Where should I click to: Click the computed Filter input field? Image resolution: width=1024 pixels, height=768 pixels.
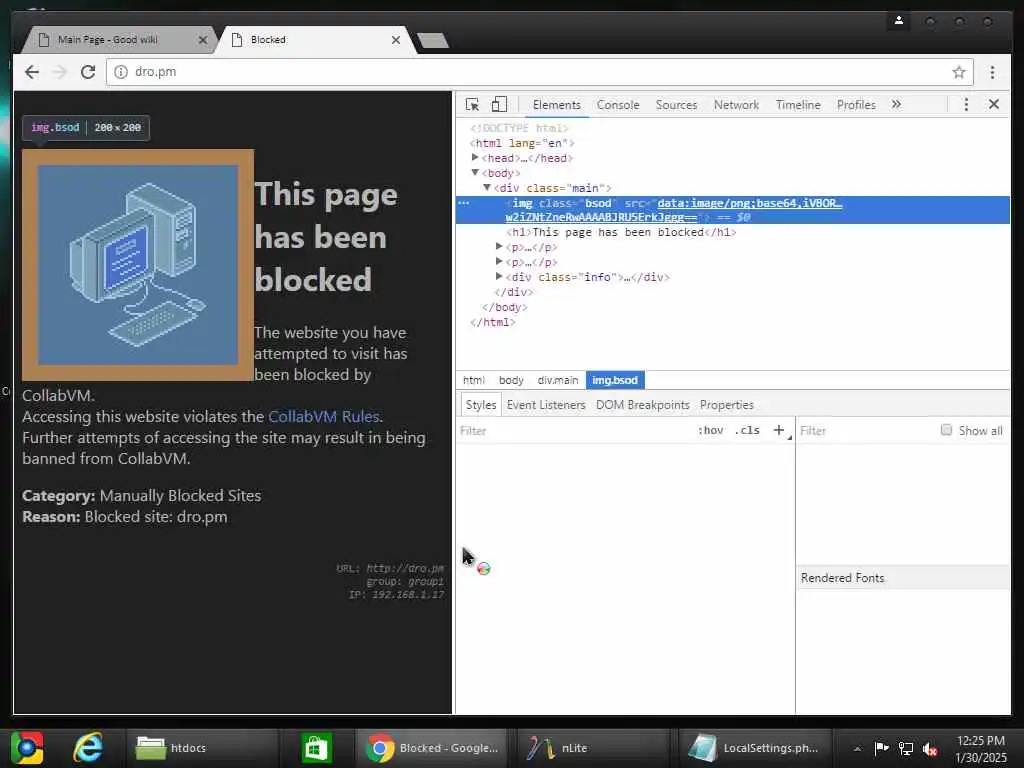(865, 430)
